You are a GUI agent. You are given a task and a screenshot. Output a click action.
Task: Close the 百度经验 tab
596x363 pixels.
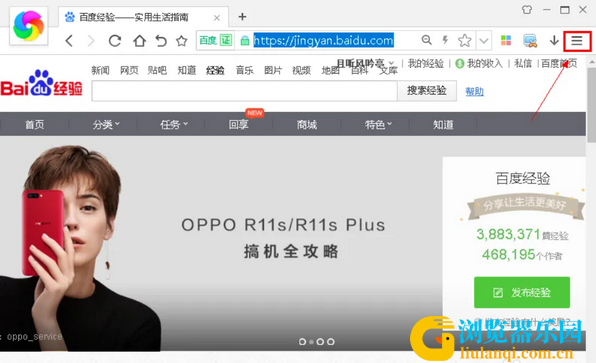tap(217, 17)
